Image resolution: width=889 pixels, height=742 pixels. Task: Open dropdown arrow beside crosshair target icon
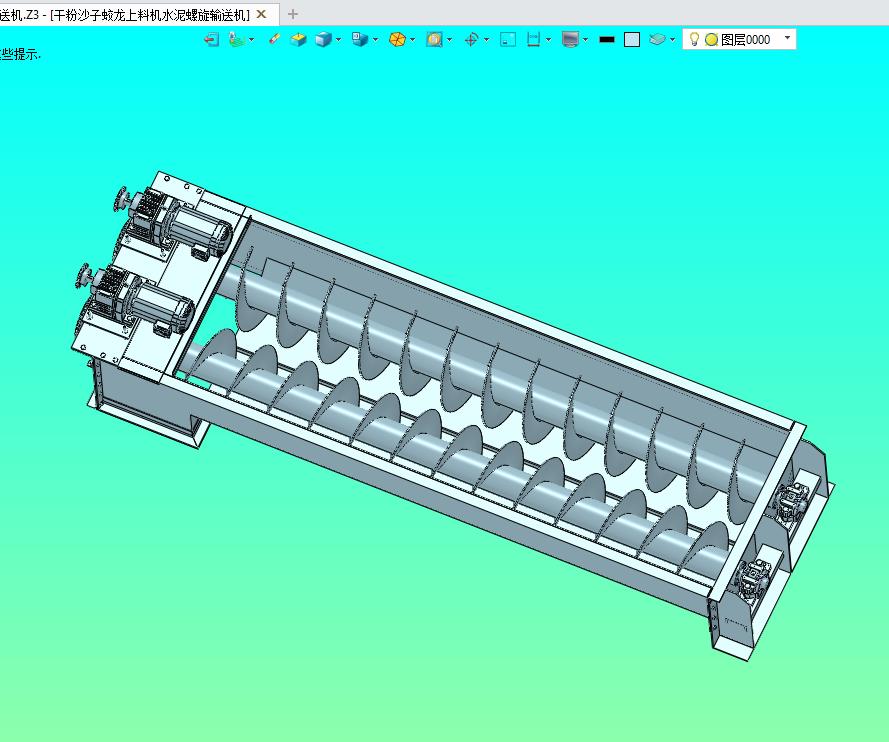486,40
